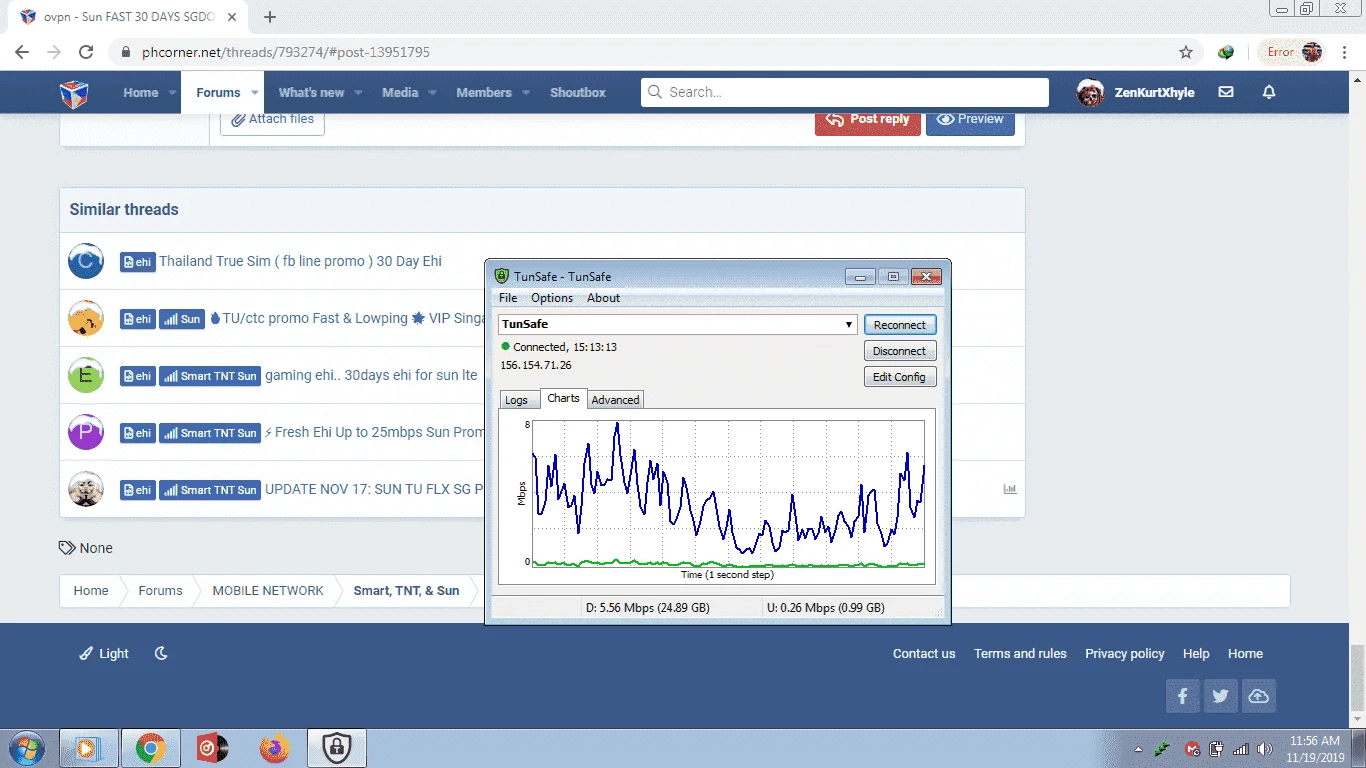This screenshot has height=768, width=1366.
Task: Open the TunSafe config dropdown
Action: coord(848,324)
